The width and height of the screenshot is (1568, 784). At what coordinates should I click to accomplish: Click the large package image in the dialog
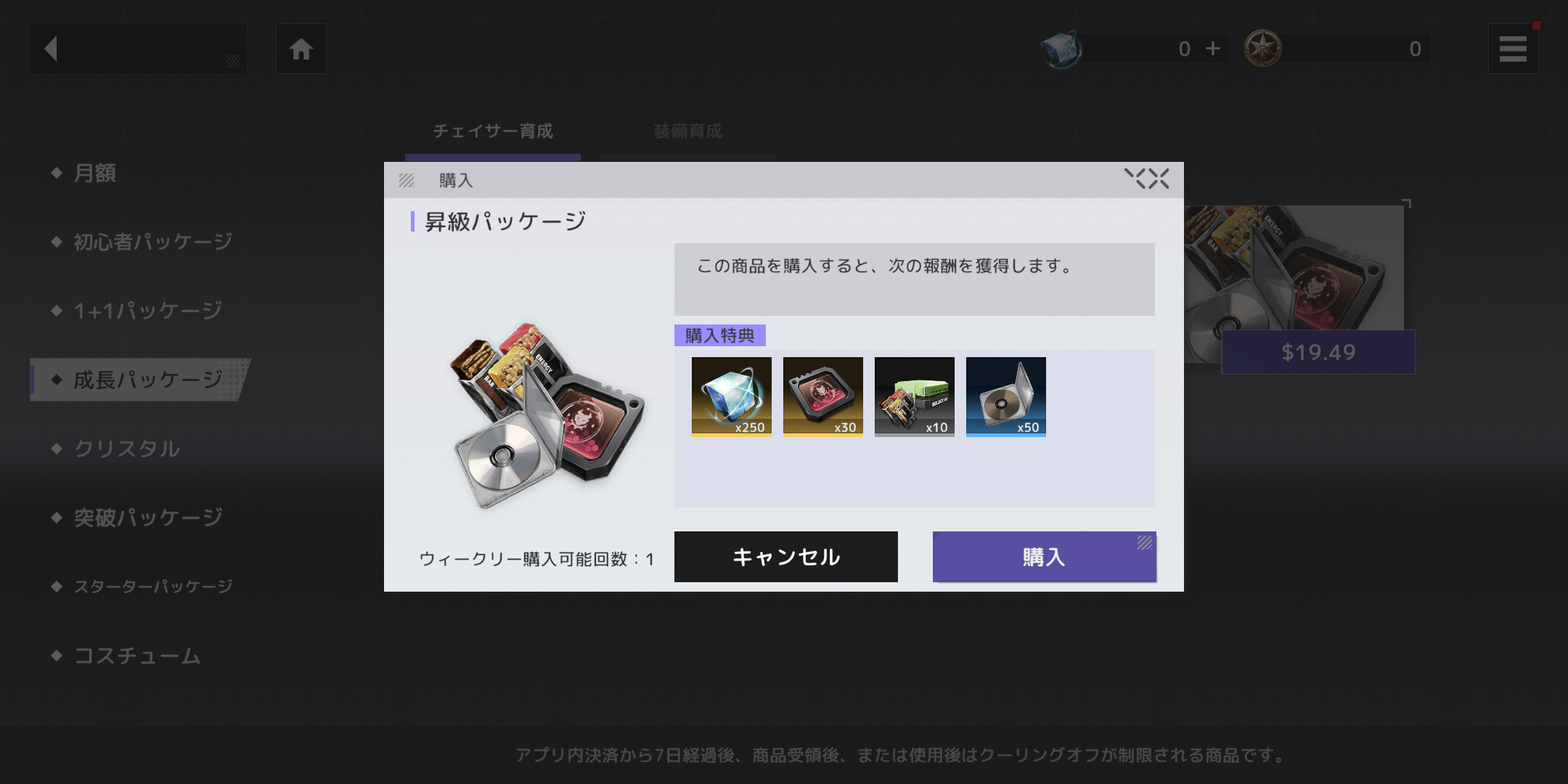tap(547, 415)
